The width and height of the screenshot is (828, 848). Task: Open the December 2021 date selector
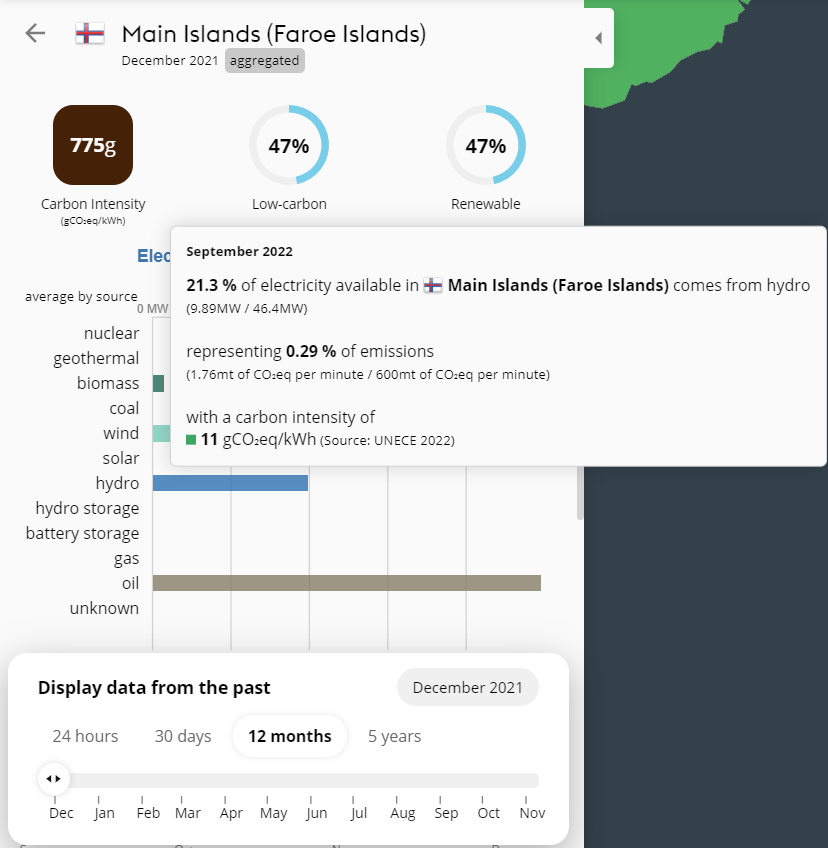(467, 687)
